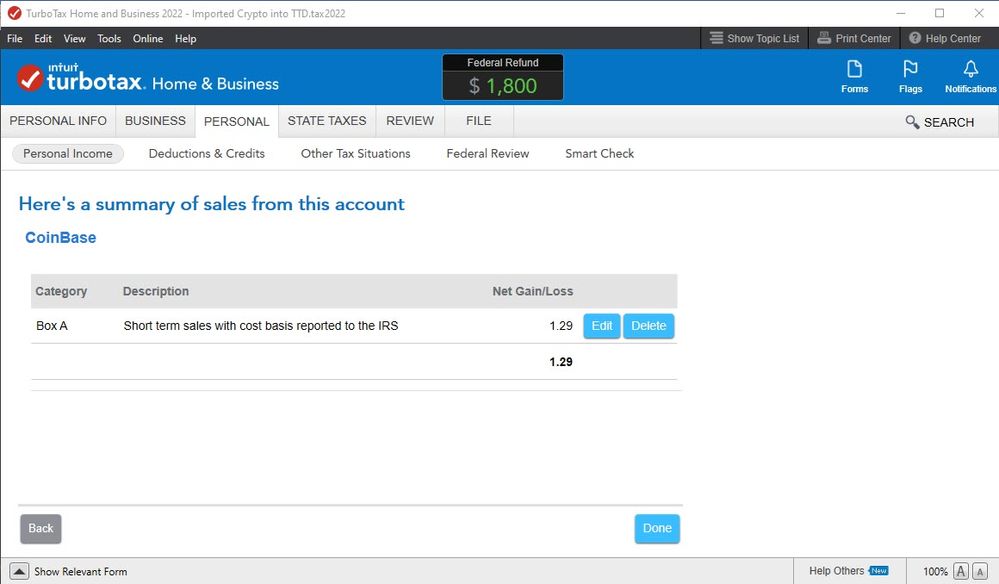Open the Help Center
This screenshot has width=999, height=584.
(944, 38)
